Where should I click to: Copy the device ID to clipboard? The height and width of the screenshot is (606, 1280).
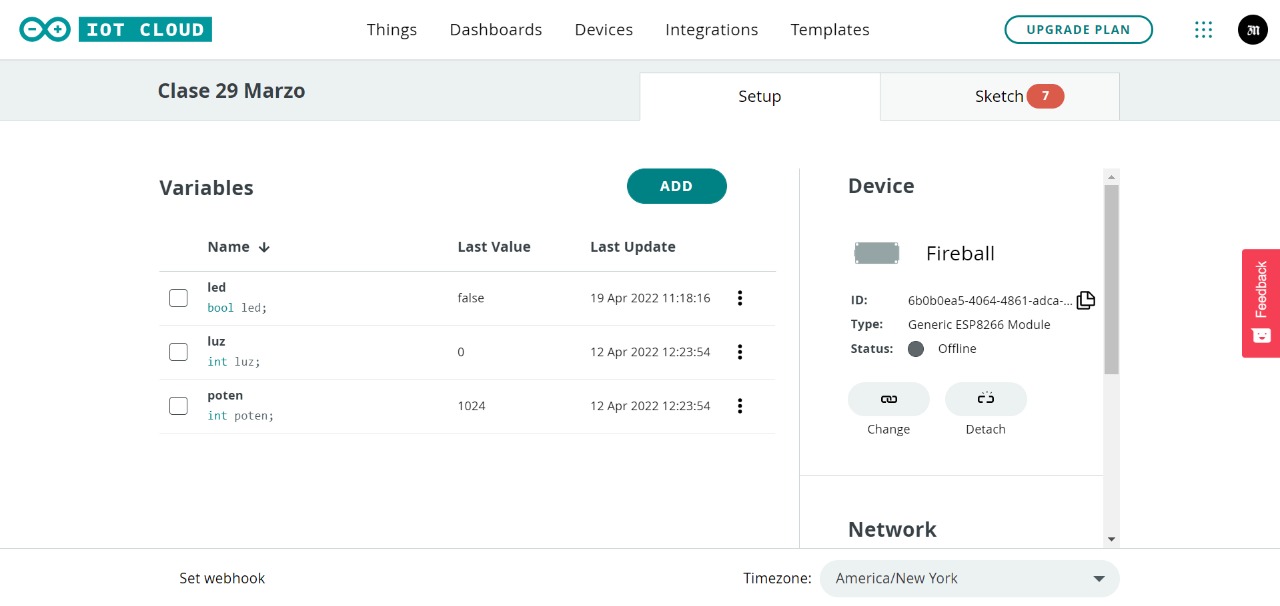click(1086, 300)
